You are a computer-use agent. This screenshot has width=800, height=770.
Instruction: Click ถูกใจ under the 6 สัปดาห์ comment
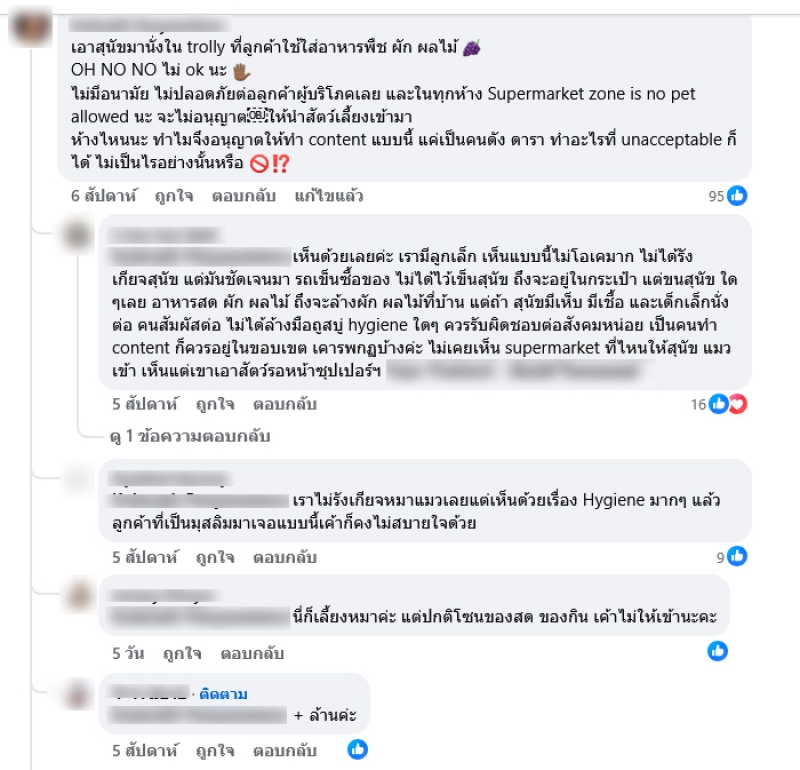click(x=174, y=196)
